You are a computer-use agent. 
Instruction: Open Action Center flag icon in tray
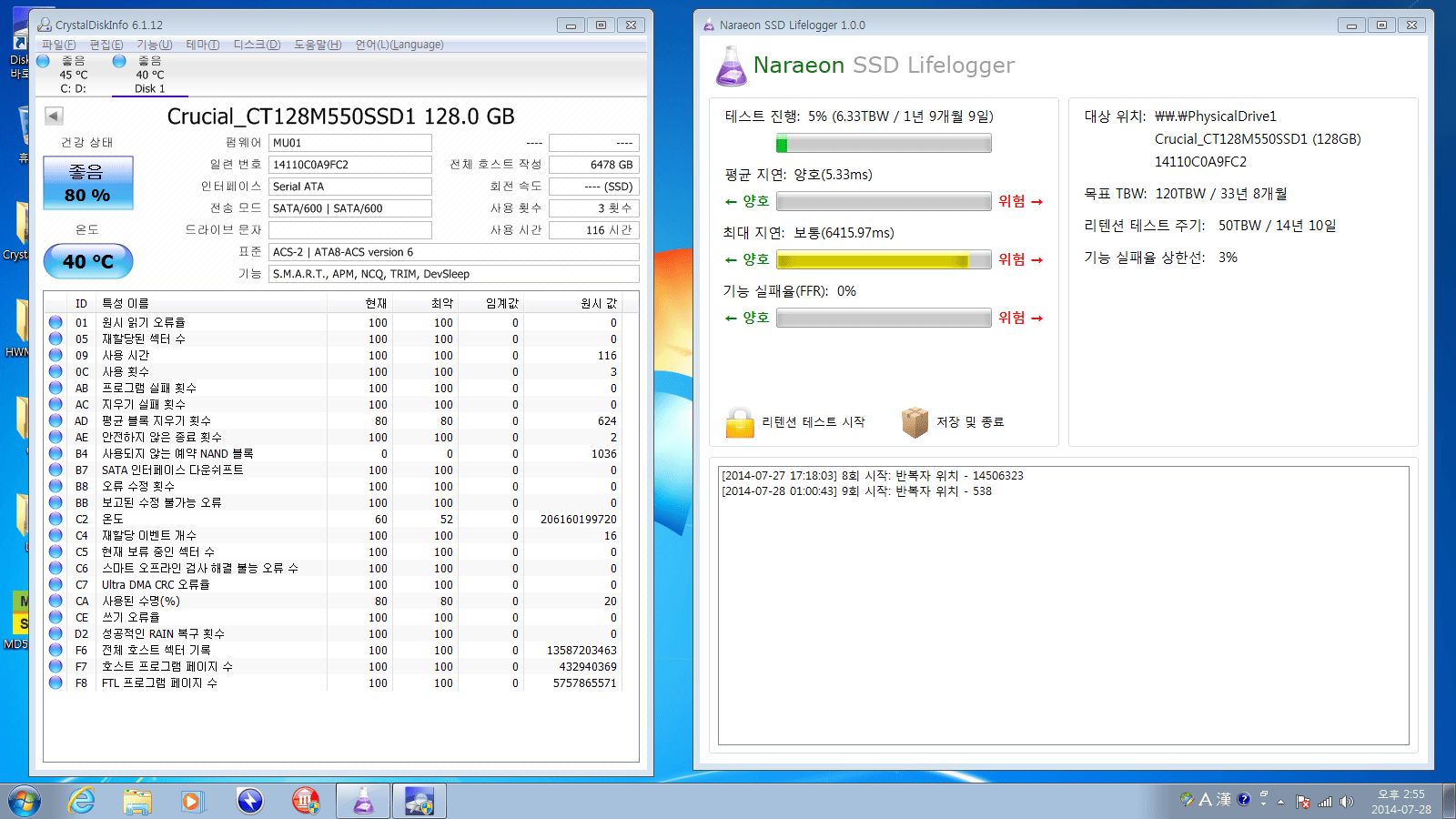click(x=1303, y=802)
